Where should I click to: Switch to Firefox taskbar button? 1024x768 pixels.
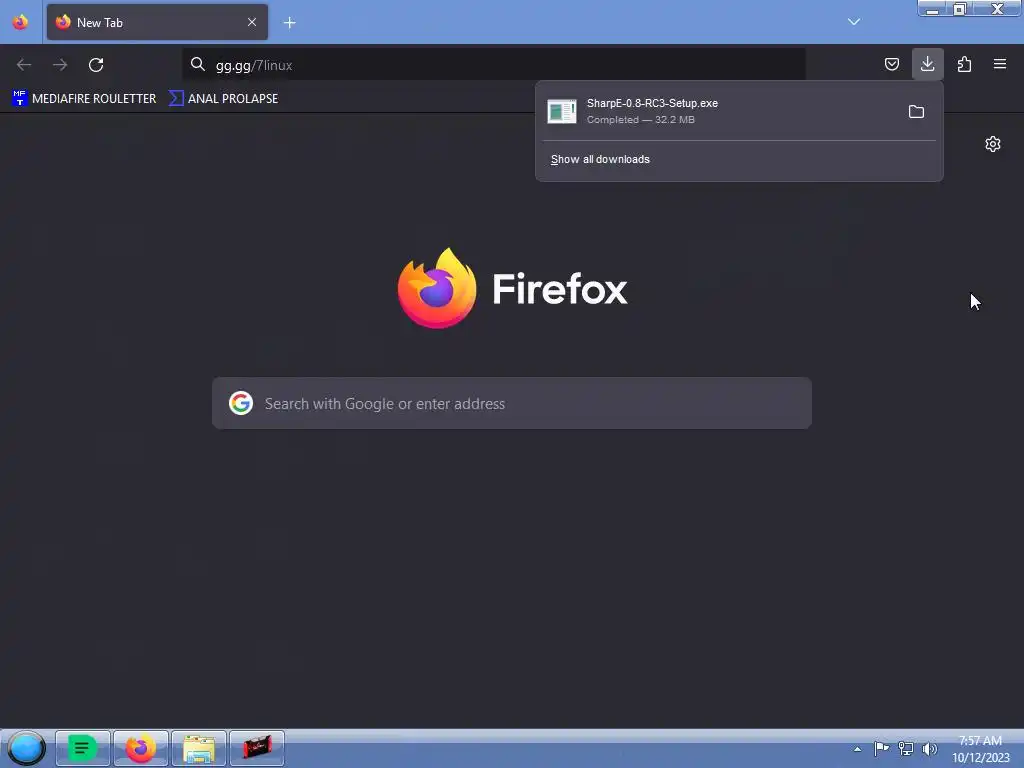point(141,748)
